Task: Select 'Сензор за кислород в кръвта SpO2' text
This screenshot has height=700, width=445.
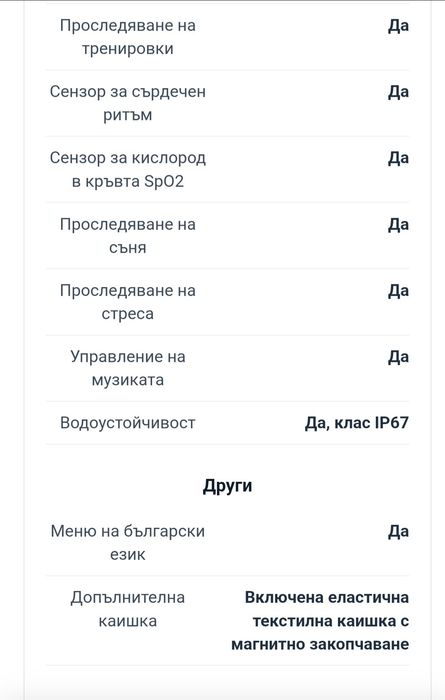Action: [x=128, y=169]
